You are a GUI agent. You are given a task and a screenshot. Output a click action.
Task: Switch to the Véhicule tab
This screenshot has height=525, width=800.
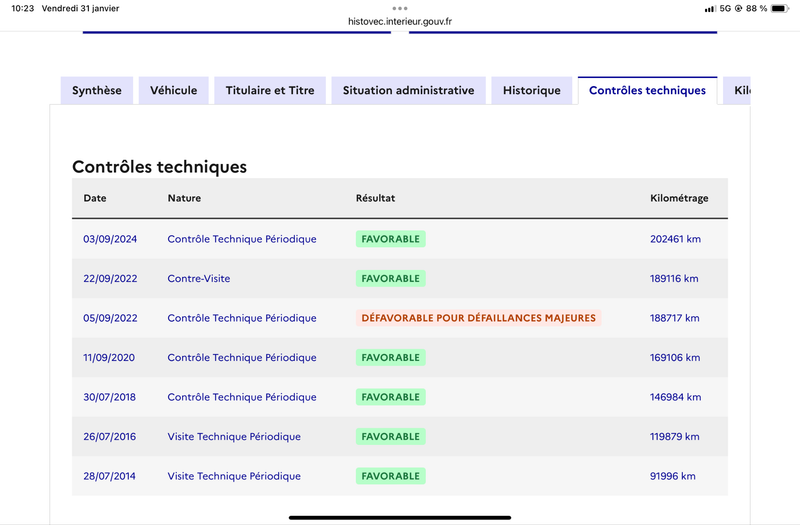(173, 90)
